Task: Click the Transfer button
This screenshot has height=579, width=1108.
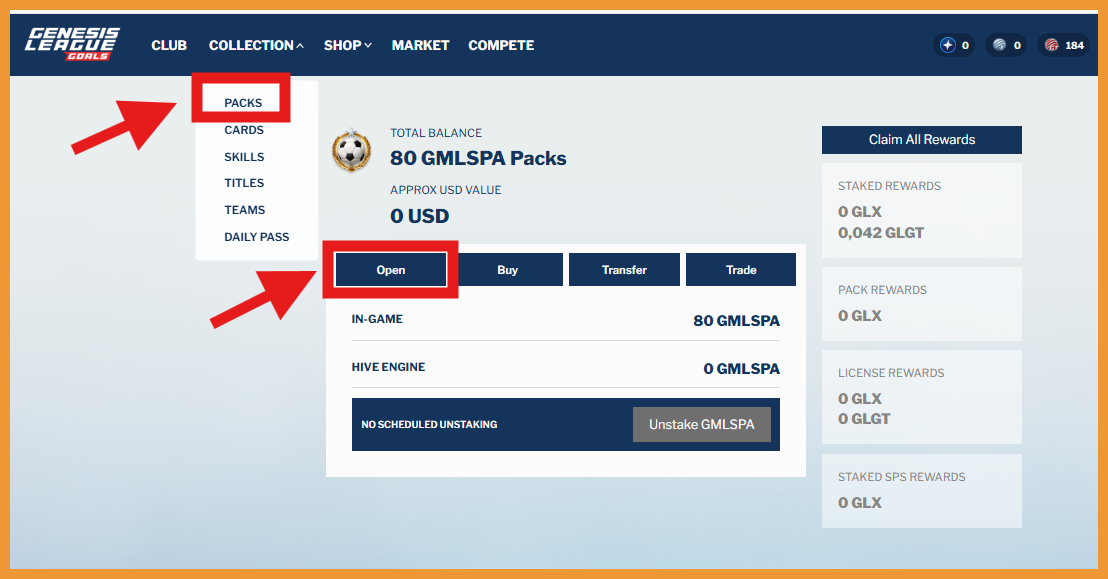Action: tap(625, 270)
